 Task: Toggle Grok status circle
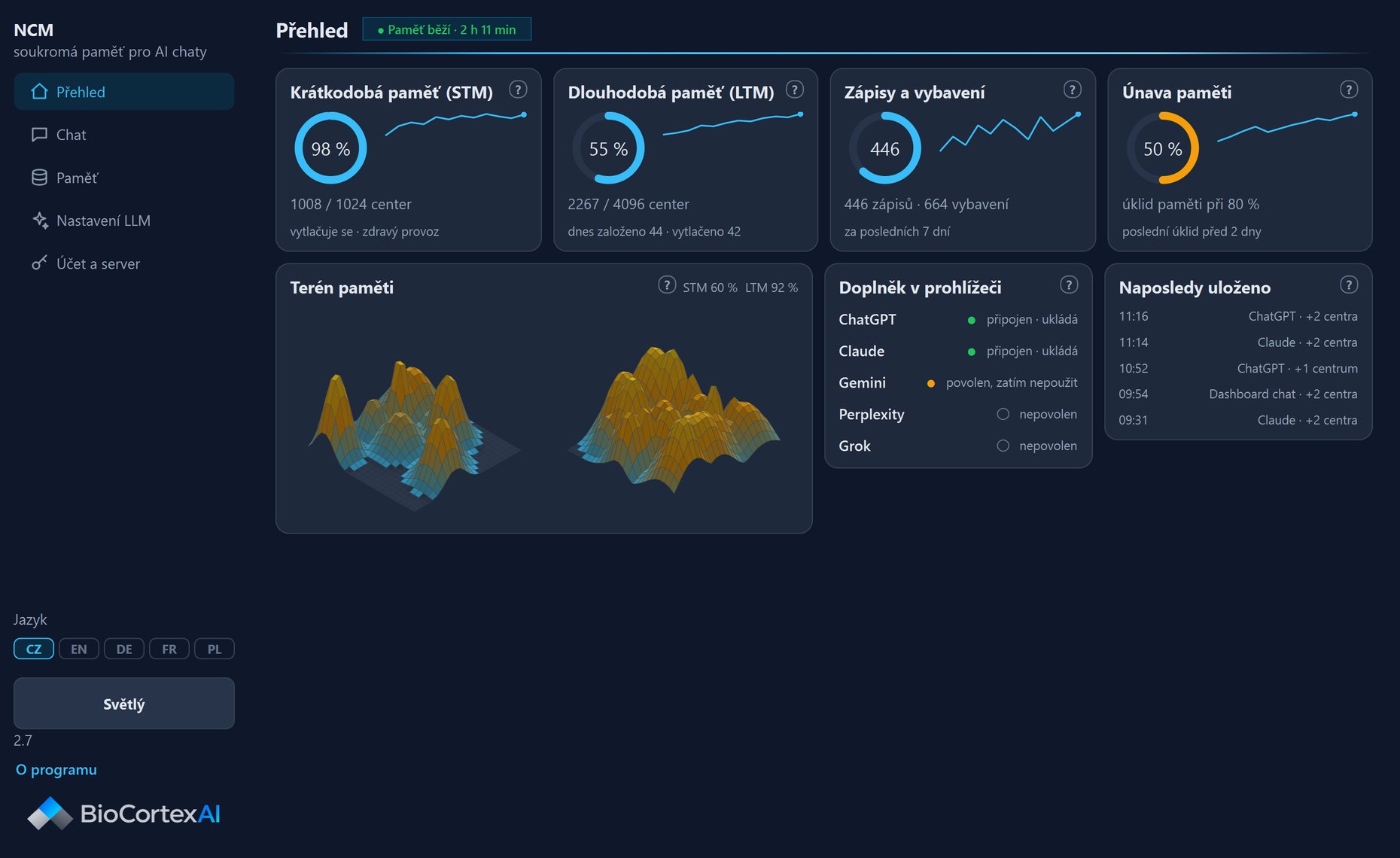click(1003, 446)
